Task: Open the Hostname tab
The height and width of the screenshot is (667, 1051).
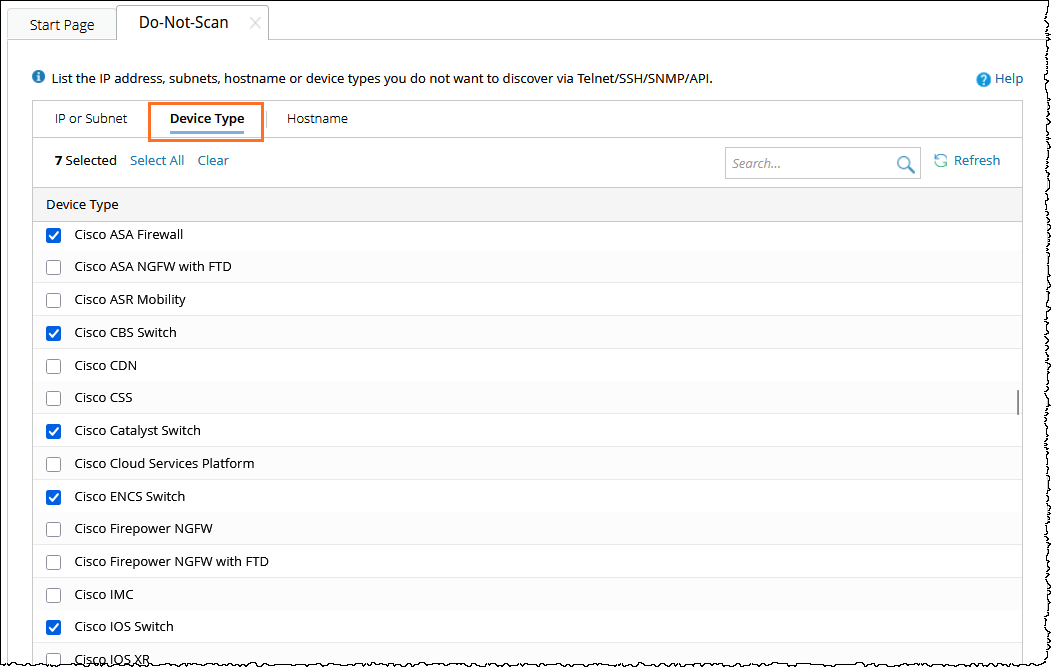Action: pyautogui.click(x=317, y=118)
